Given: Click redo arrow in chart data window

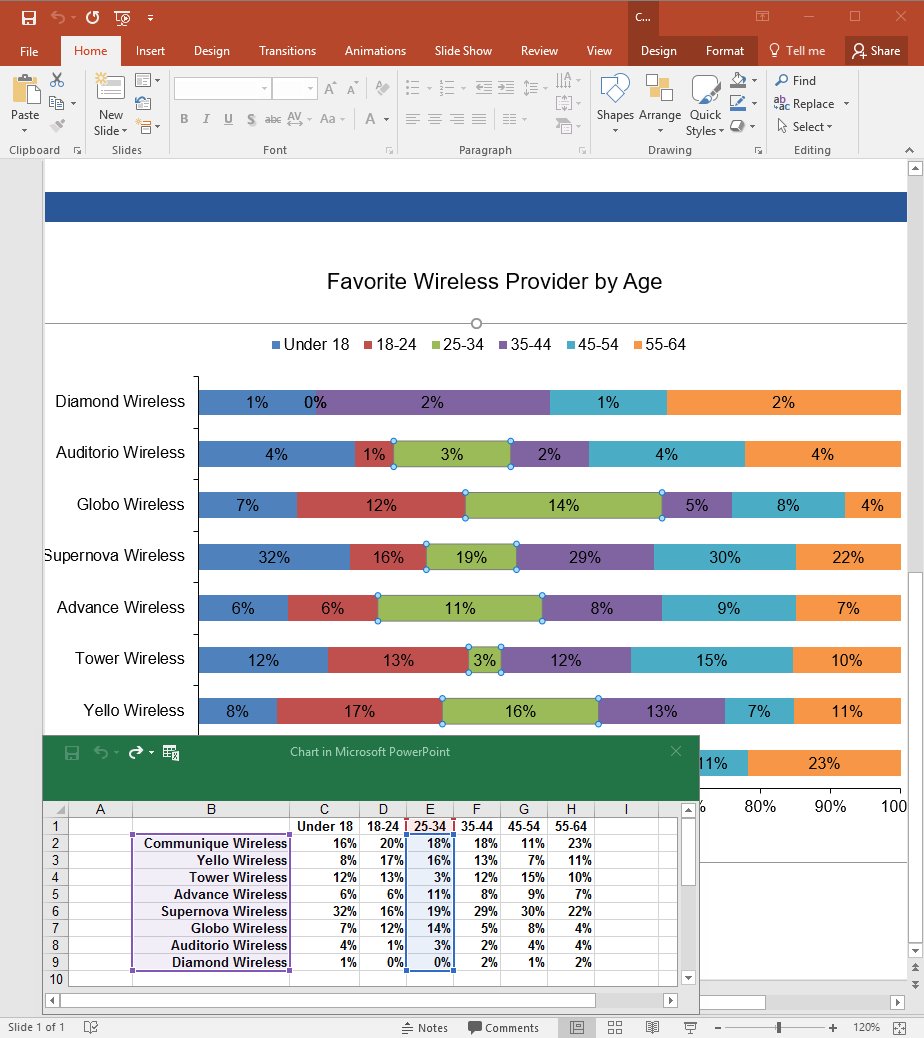Looking at the screenshot, I should coord(135,753).
